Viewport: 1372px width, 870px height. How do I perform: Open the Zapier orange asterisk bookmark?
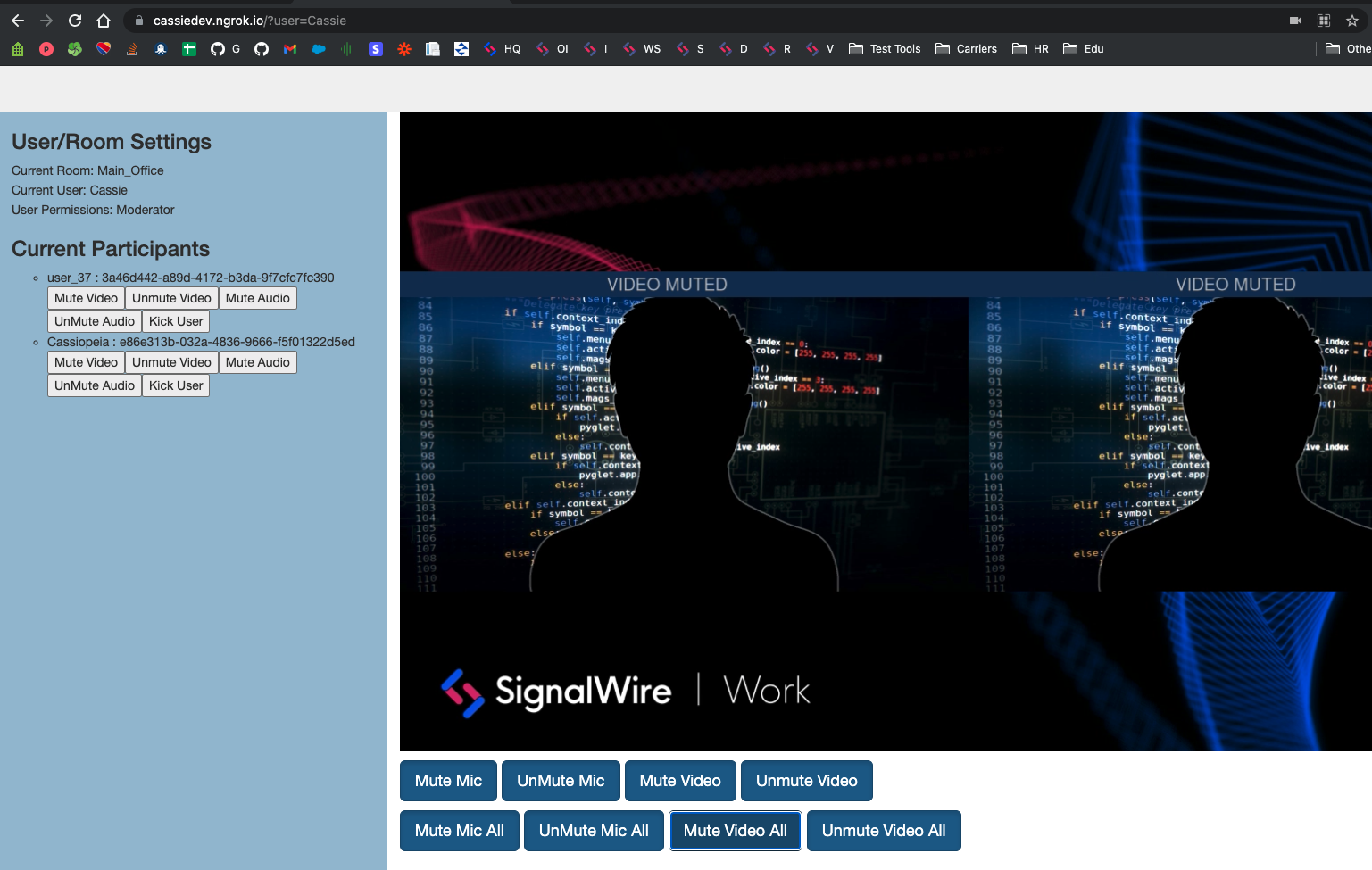tap(404, 49)
